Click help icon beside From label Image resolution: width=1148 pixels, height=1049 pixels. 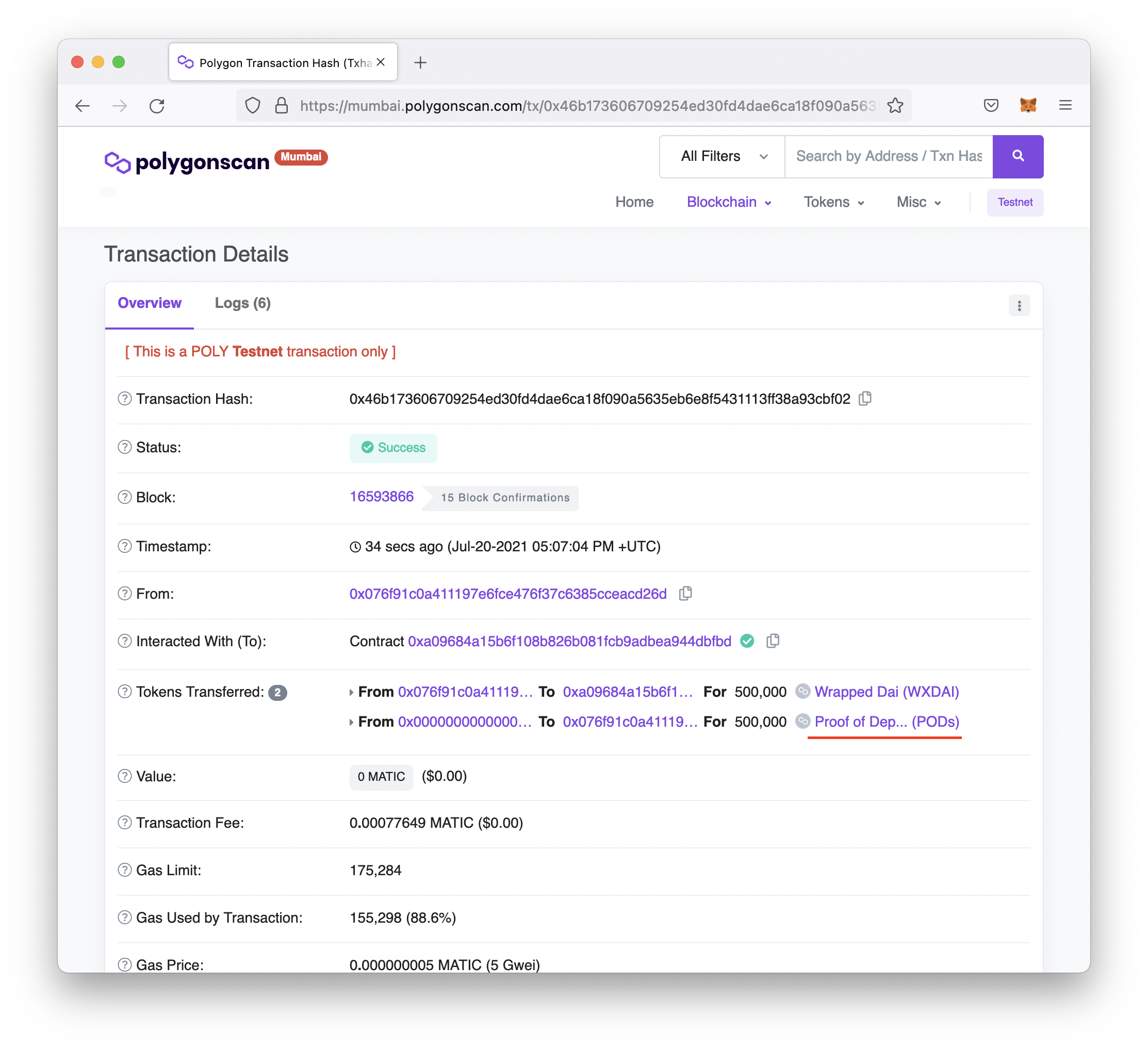(x=125, y=594)
